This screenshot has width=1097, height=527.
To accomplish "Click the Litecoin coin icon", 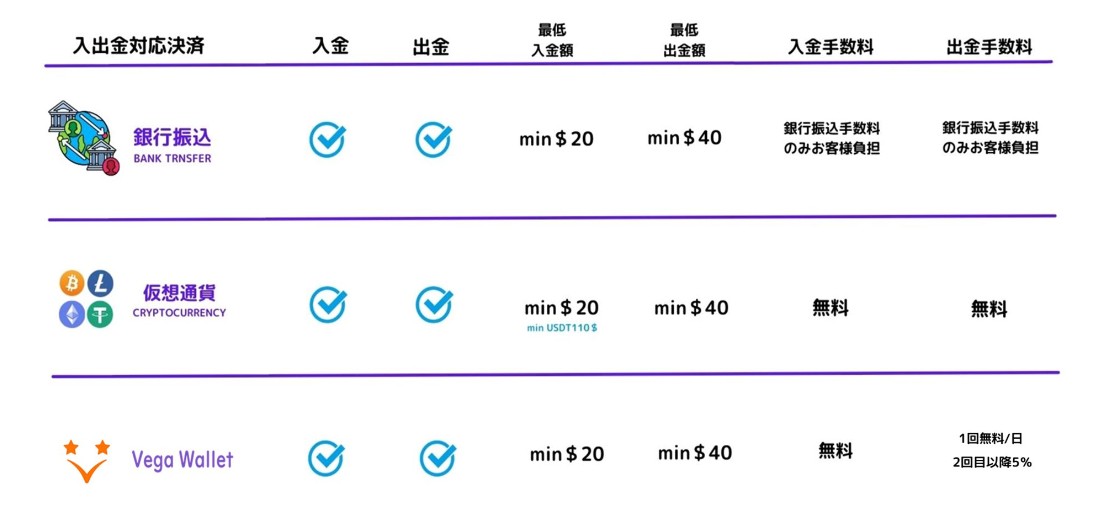I will click(100, 283).
